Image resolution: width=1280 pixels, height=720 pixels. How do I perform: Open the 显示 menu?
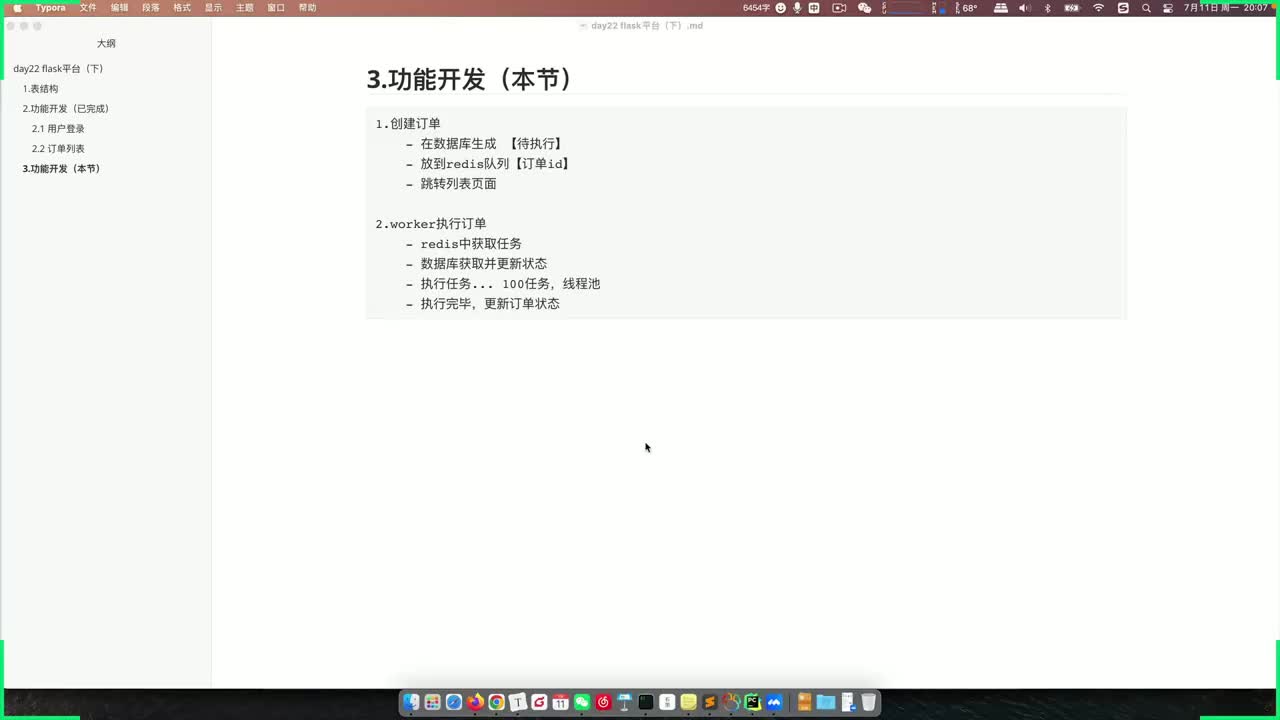pos(213,7)
